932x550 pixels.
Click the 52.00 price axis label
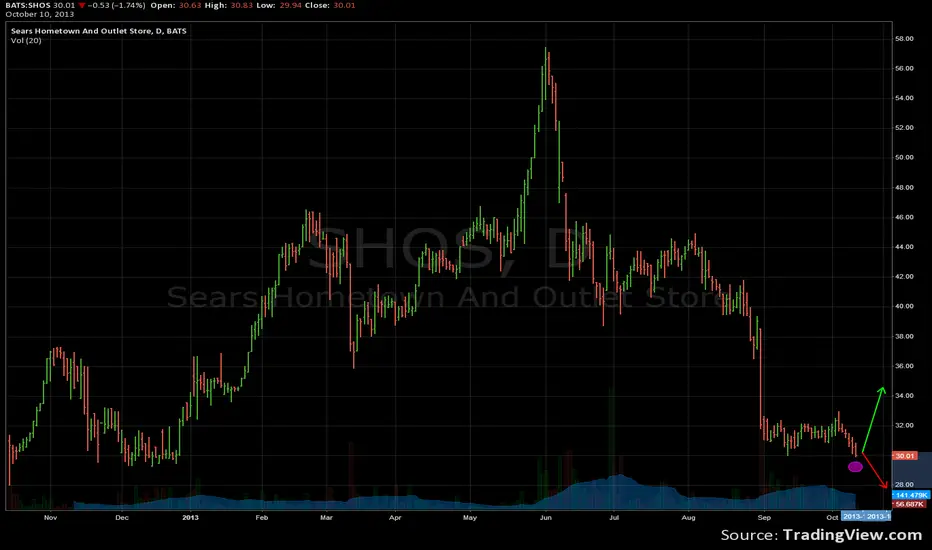coord(904,128)
